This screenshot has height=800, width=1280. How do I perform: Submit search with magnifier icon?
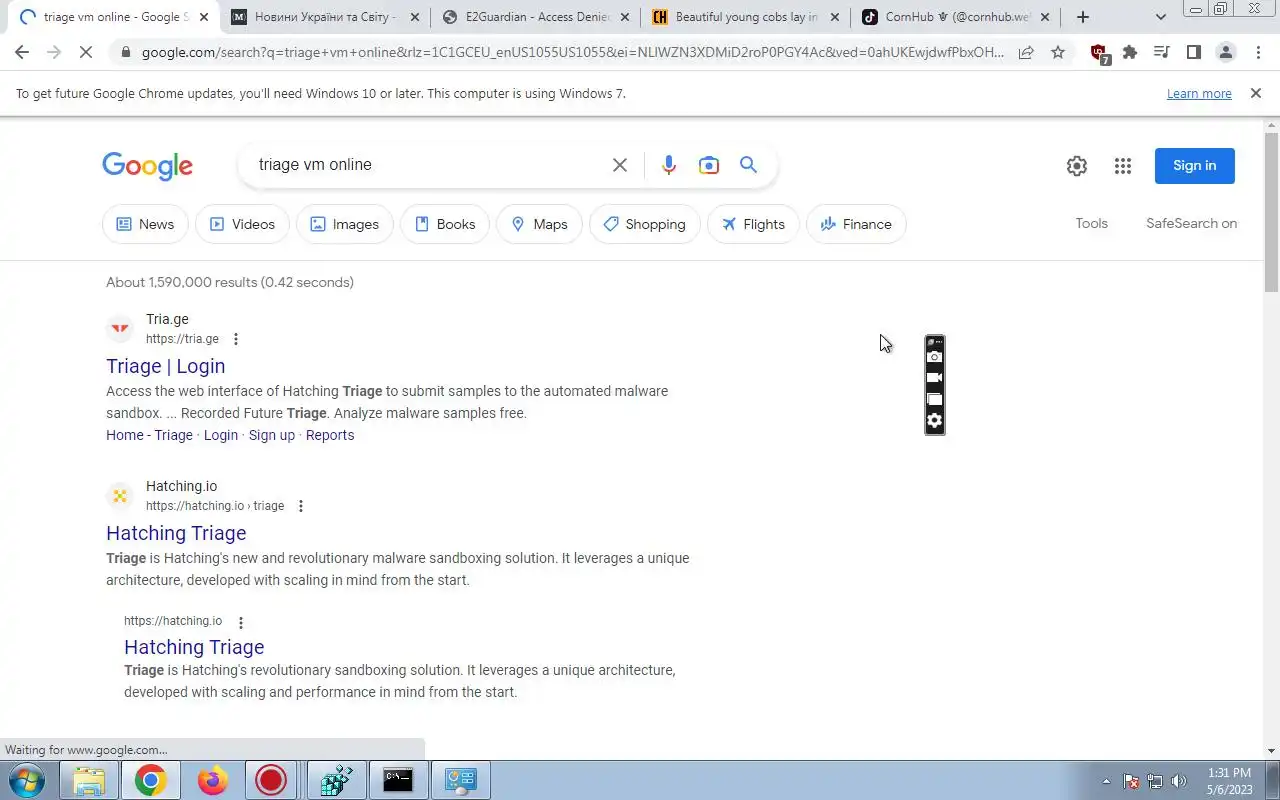coord(748,165)
